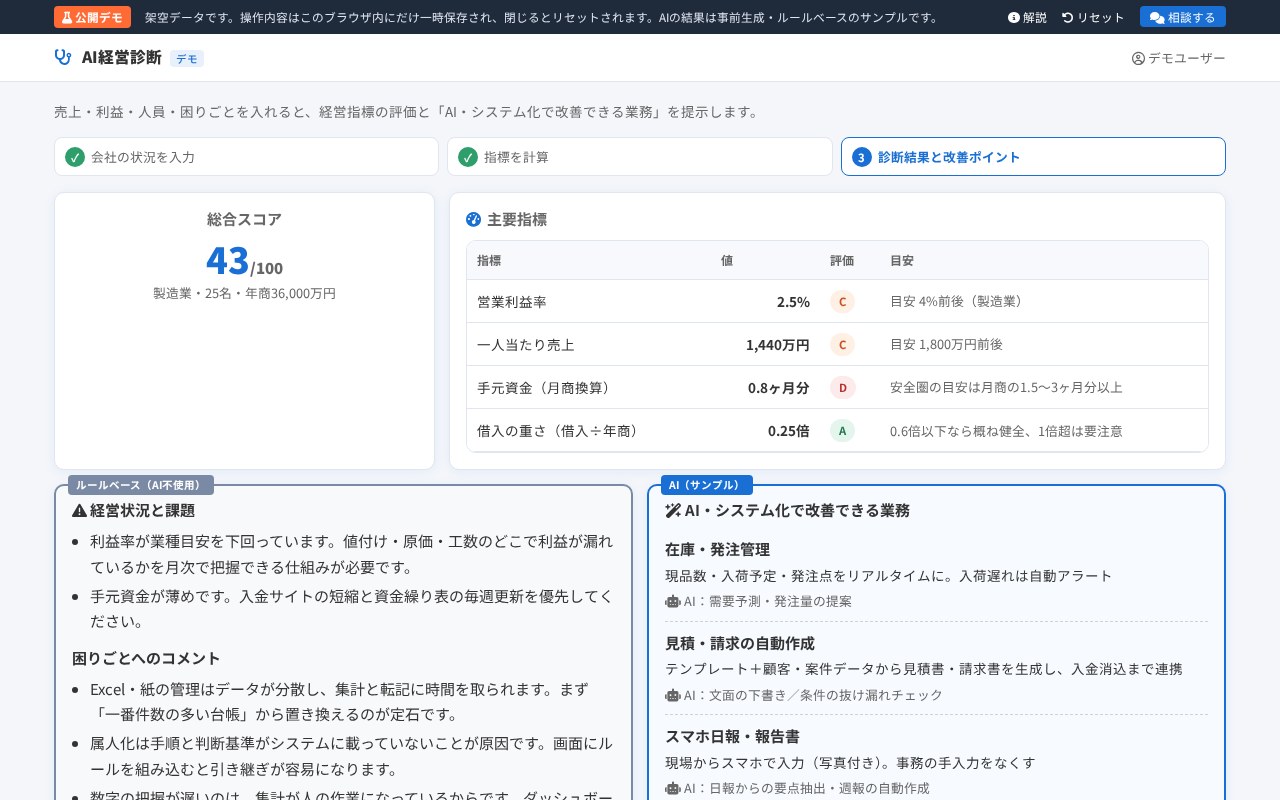The height and width of the screenshot is (800, 1280).
Task: Click robot icon beside AI：日報からの要点抽出
Action: click(672, 788)
